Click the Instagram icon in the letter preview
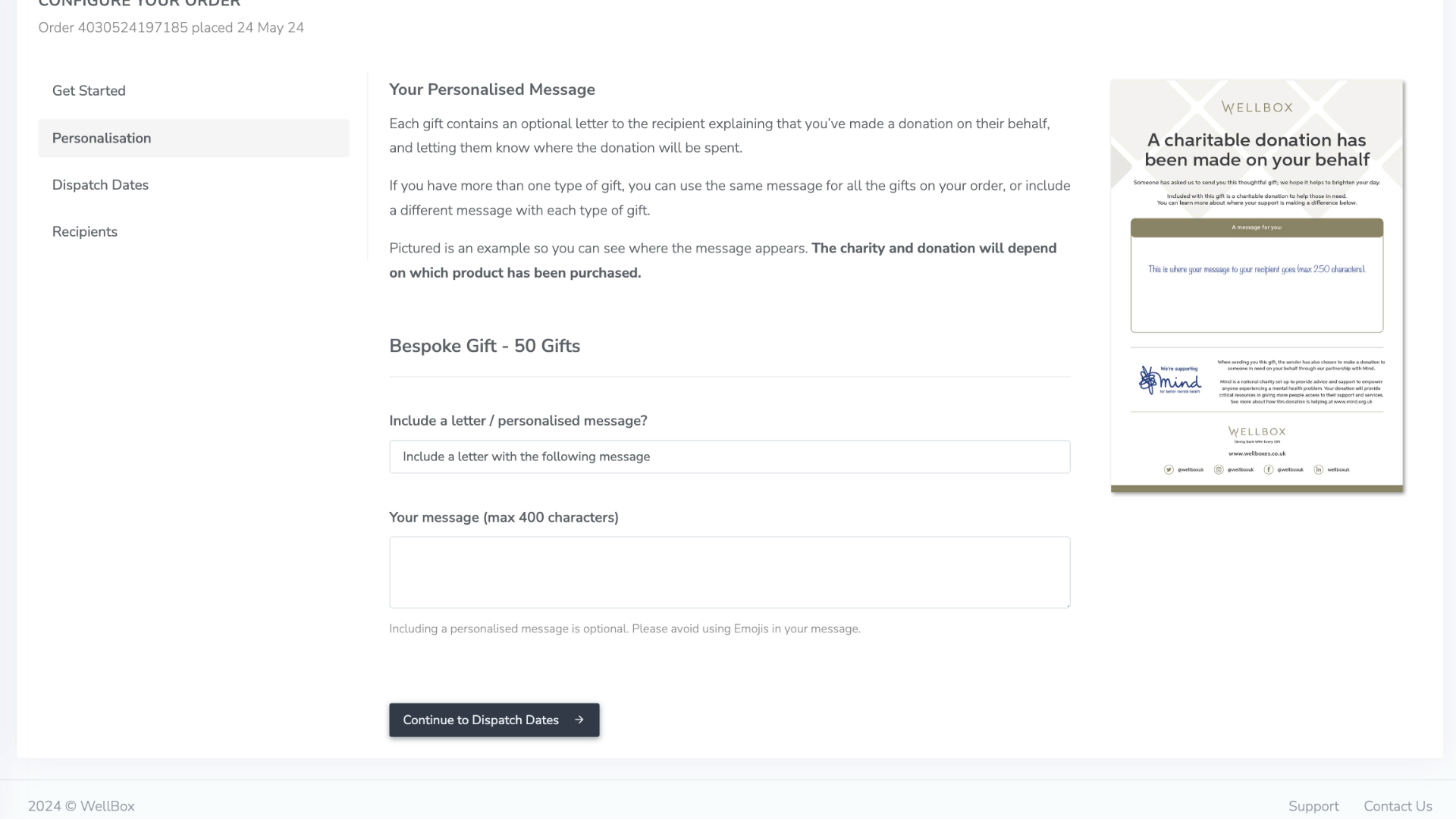The image size is (1456, 819). tap(1219, 469)
